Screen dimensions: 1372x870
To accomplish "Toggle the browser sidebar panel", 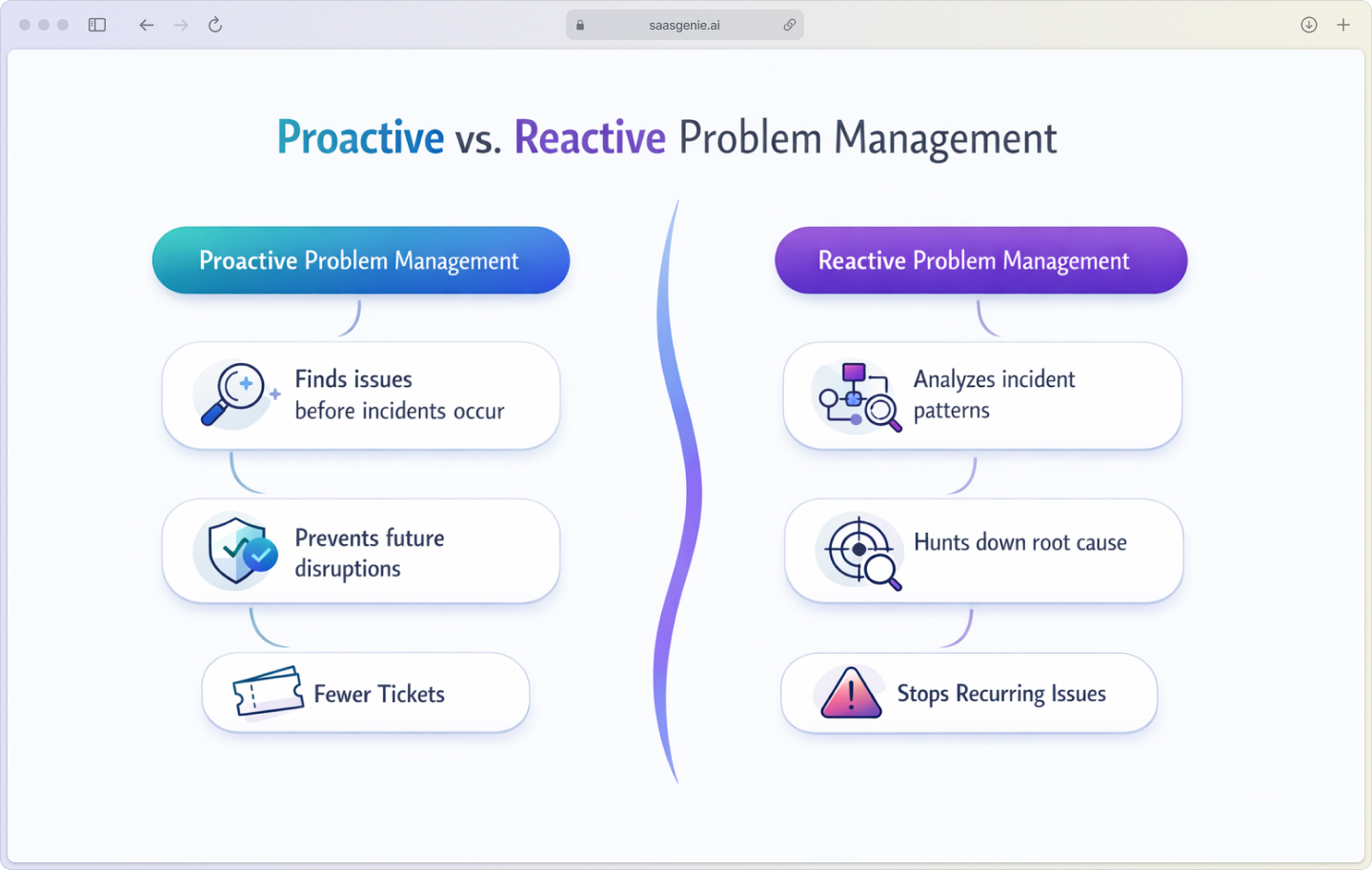I will pos(96,25).
